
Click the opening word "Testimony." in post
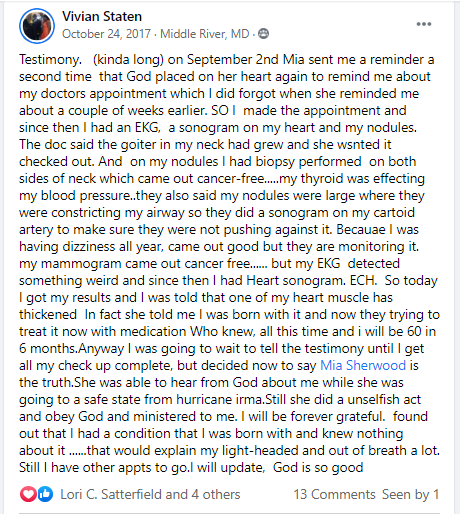click(x=50, y=60)
